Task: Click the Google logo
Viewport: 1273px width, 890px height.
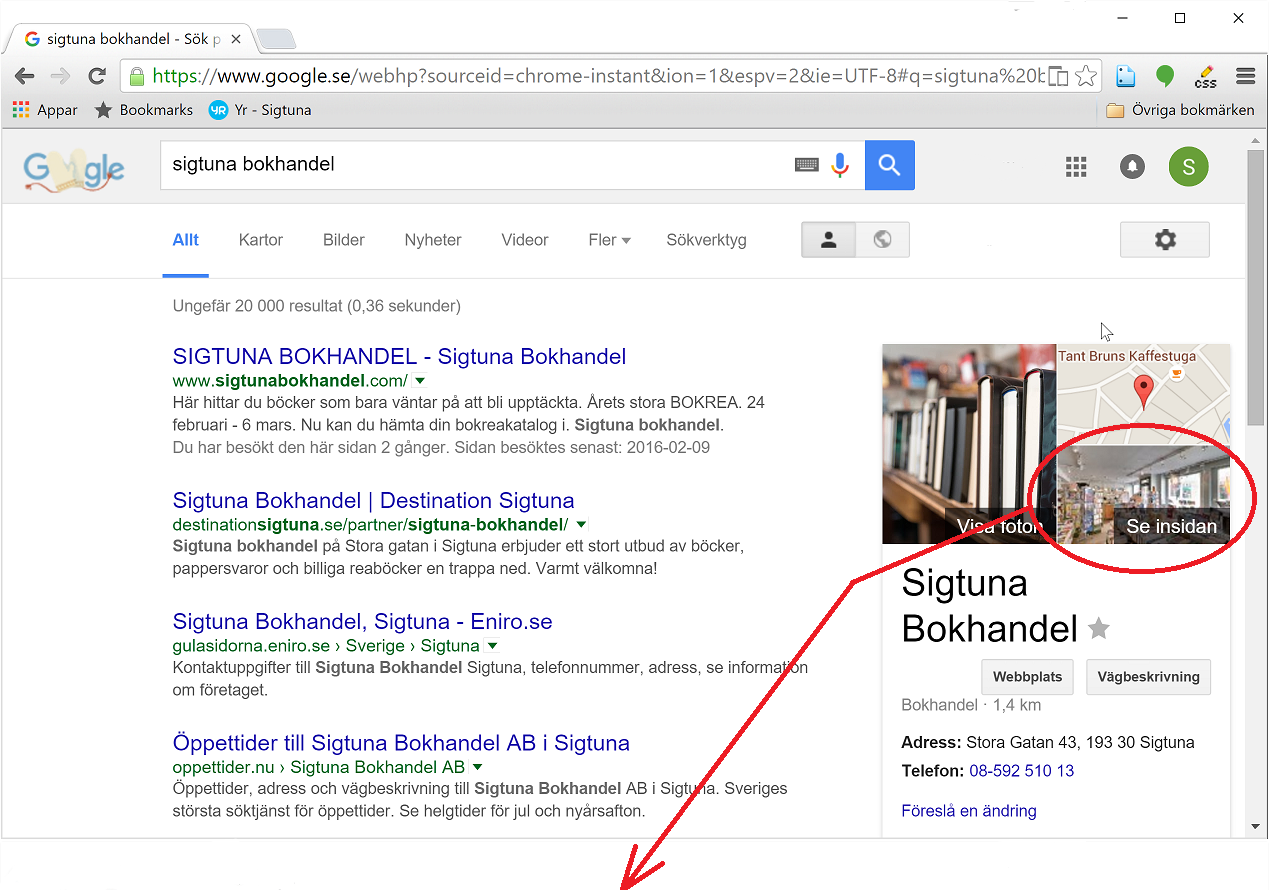Action: [x=74, y=169]
